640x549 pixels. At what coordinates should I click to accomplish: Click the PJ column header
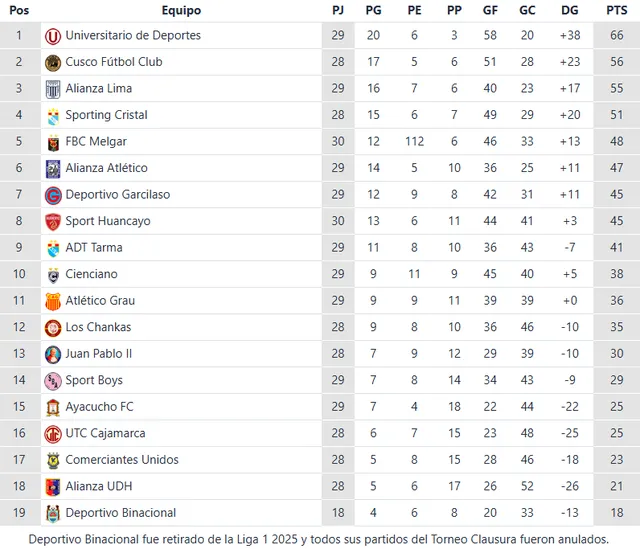click(x=338, y=10)
